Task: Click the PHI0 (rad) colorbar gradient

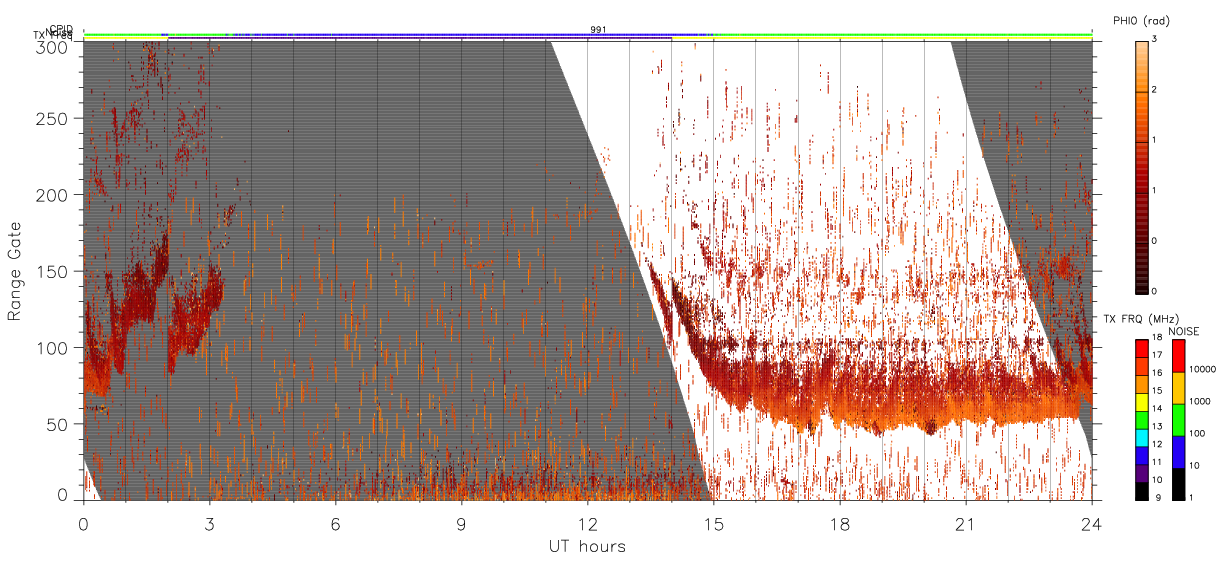Action: click(x=1142, y=166)
